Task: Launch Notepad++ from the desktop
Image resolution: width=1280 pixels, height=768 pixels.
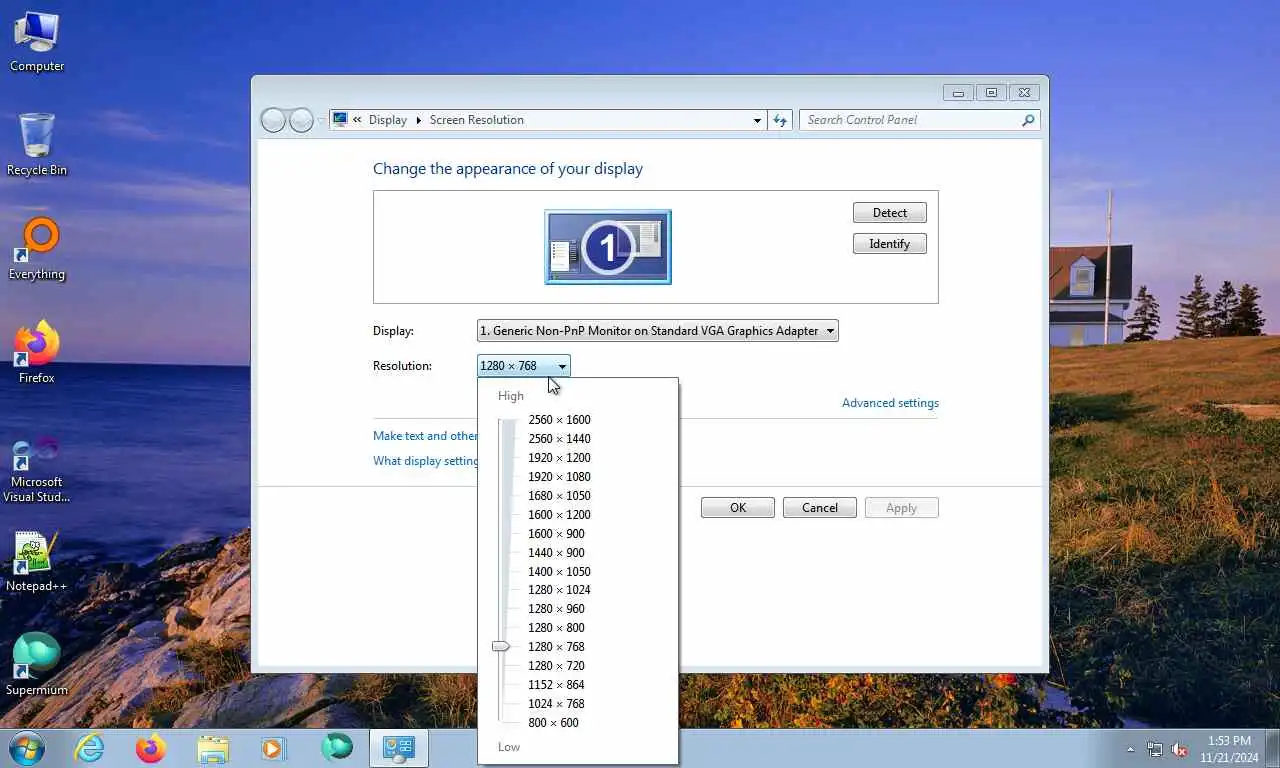Action: pyautogui.click(x=37, y=561)
